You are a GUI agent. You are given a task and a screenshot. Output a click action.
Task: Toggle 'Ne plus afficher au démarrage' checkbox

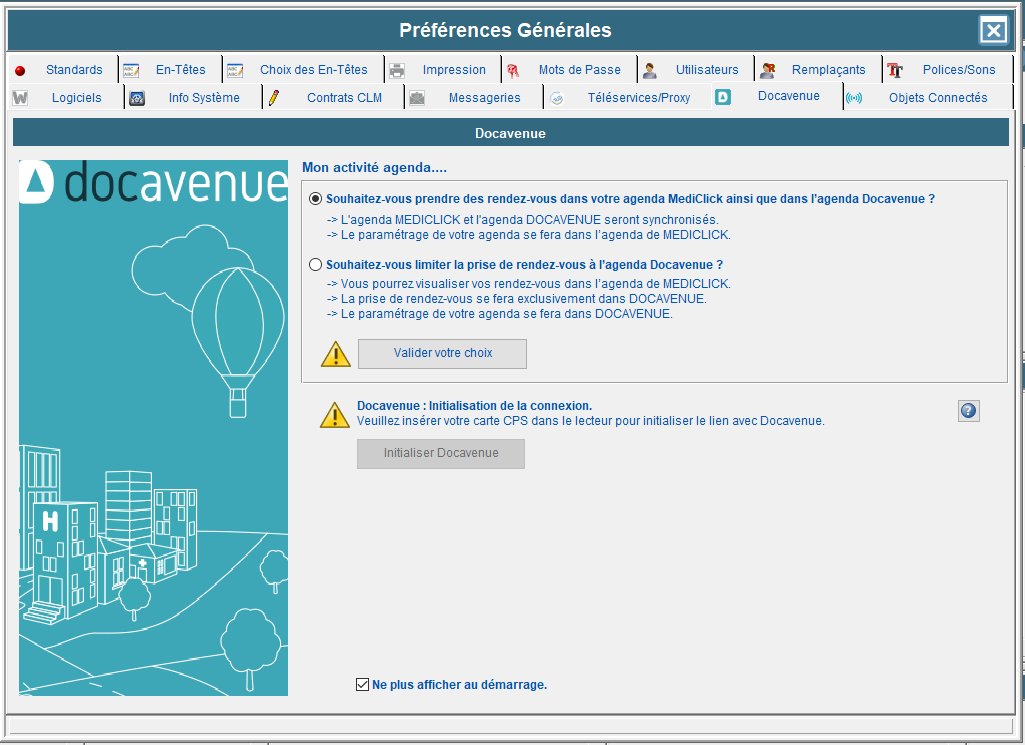(363, 685)
